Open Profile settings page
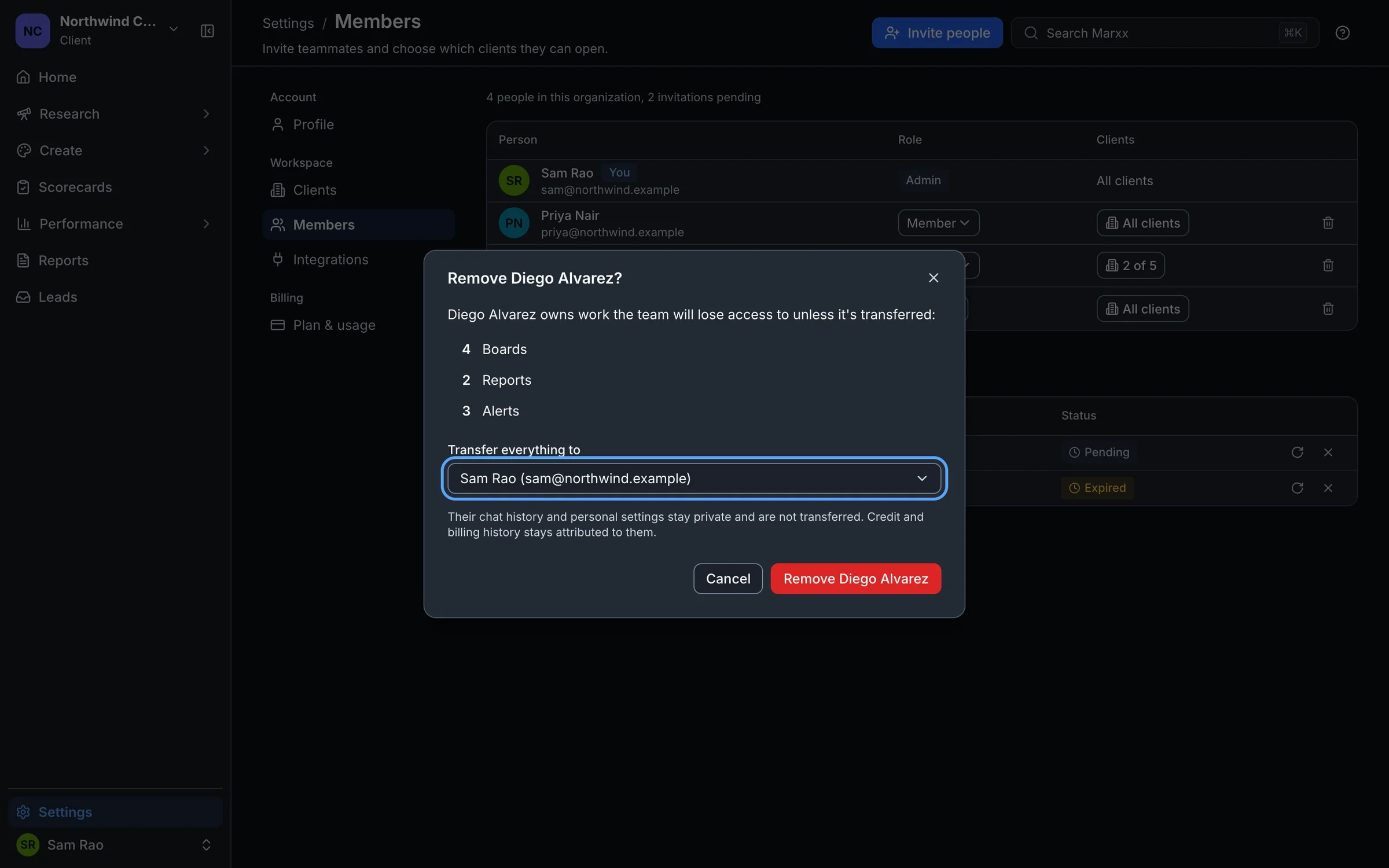 [358, 124]
